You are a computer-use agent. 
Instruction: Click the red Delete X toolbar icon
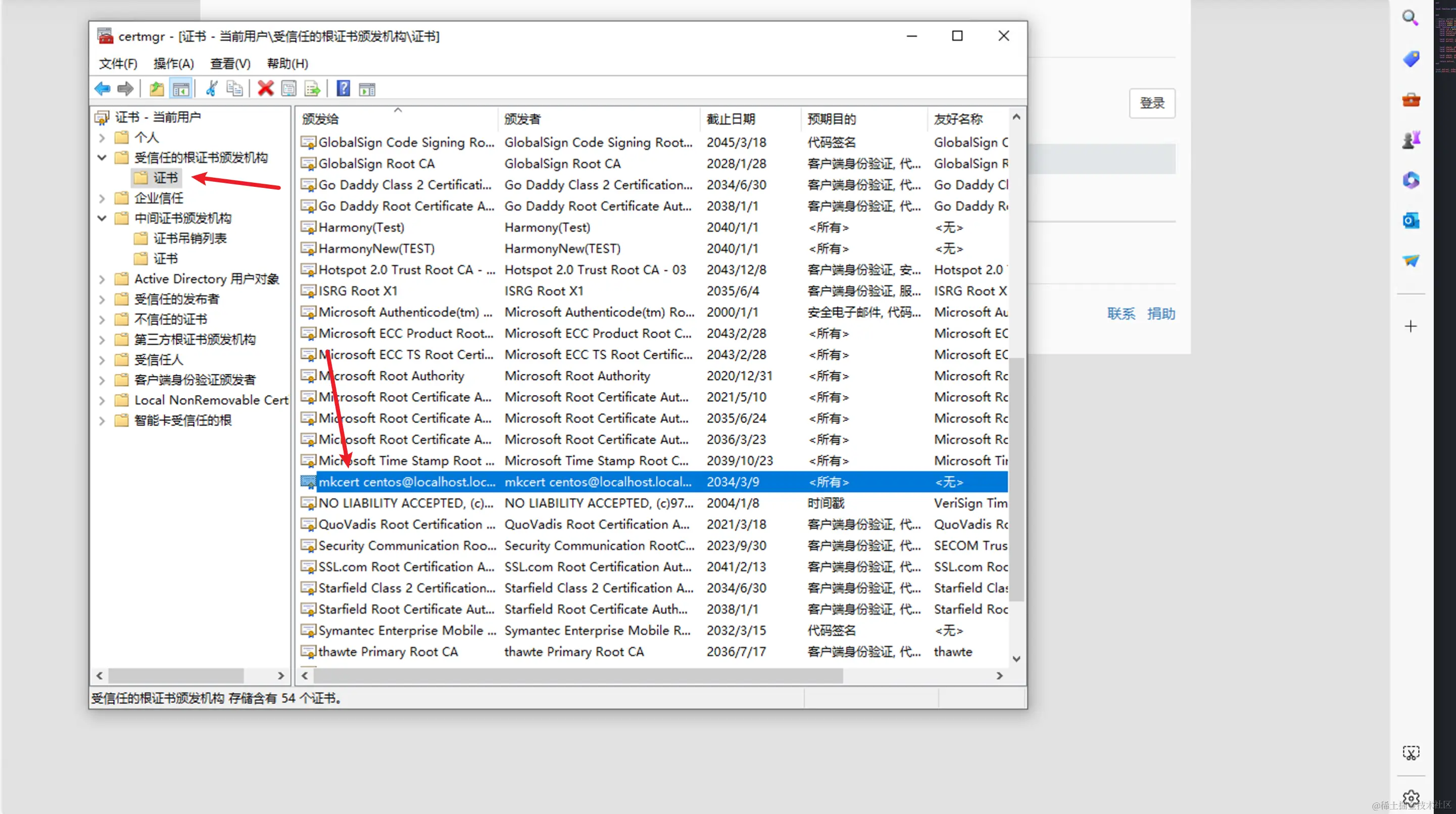click(265, 89)
